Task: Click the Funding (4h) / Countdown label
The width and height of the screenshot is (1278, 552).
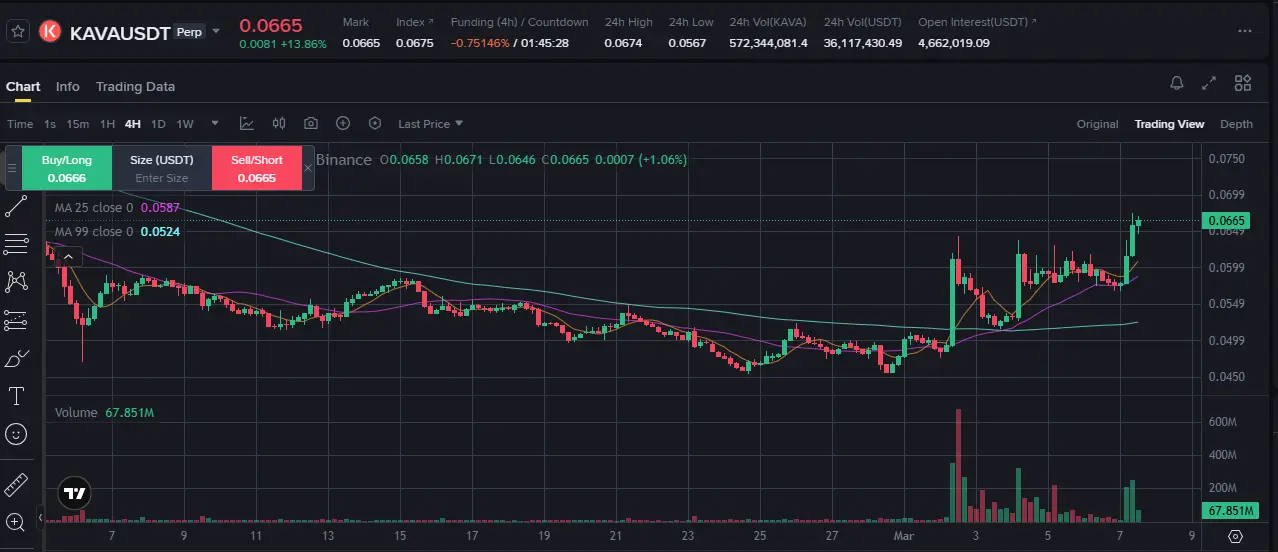Action: coord(519,22)
